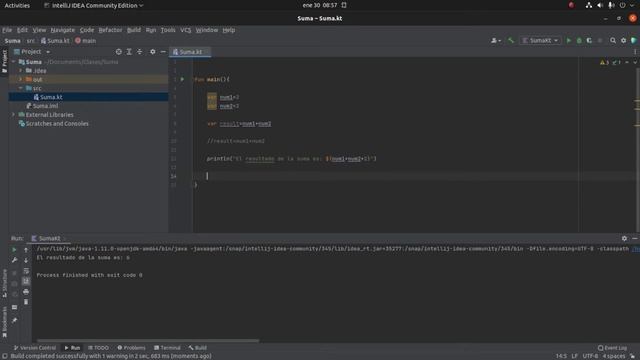The width and height of the screenshot is (640, 360).
Task: Open Run panel settings gear
Action: click(x=624, y=238)
